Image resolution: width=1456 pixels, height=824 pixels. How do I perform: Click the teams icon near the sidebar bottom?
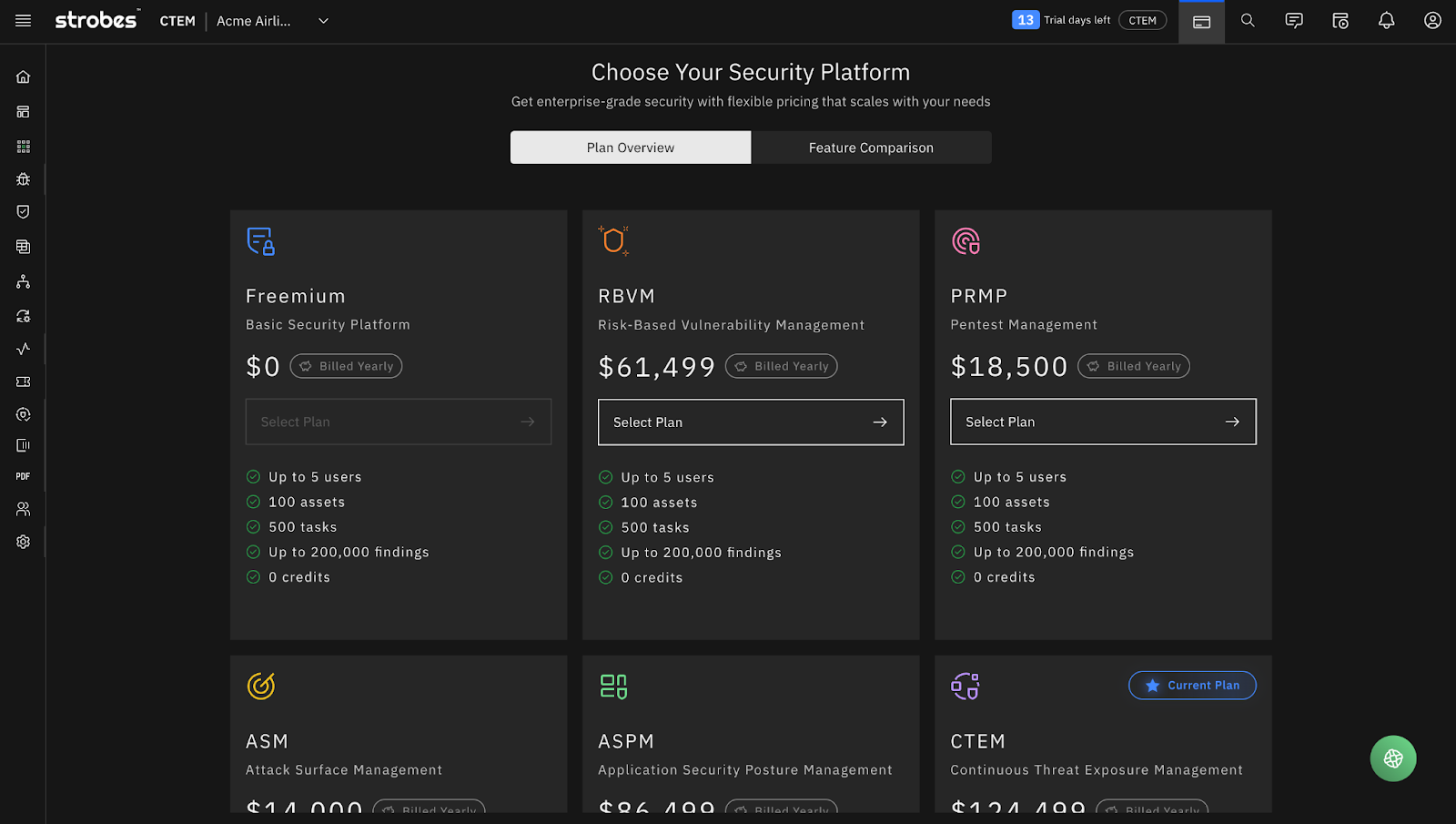(23, 508)
